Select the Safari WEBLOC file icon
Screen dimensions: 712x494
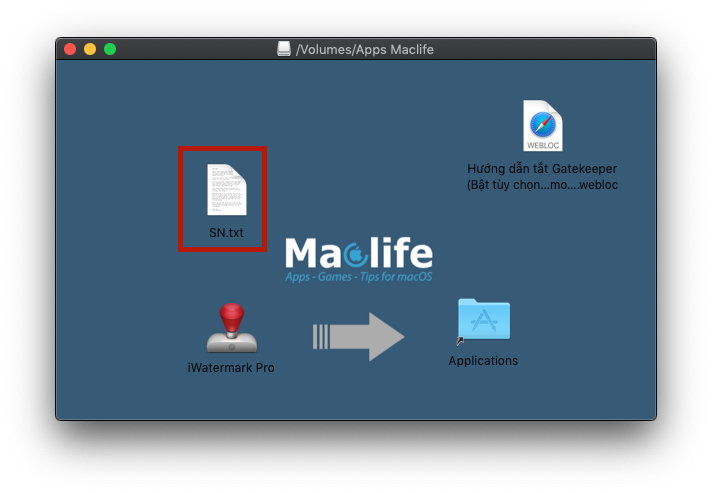pyautogui.click(x=543, y=126)
